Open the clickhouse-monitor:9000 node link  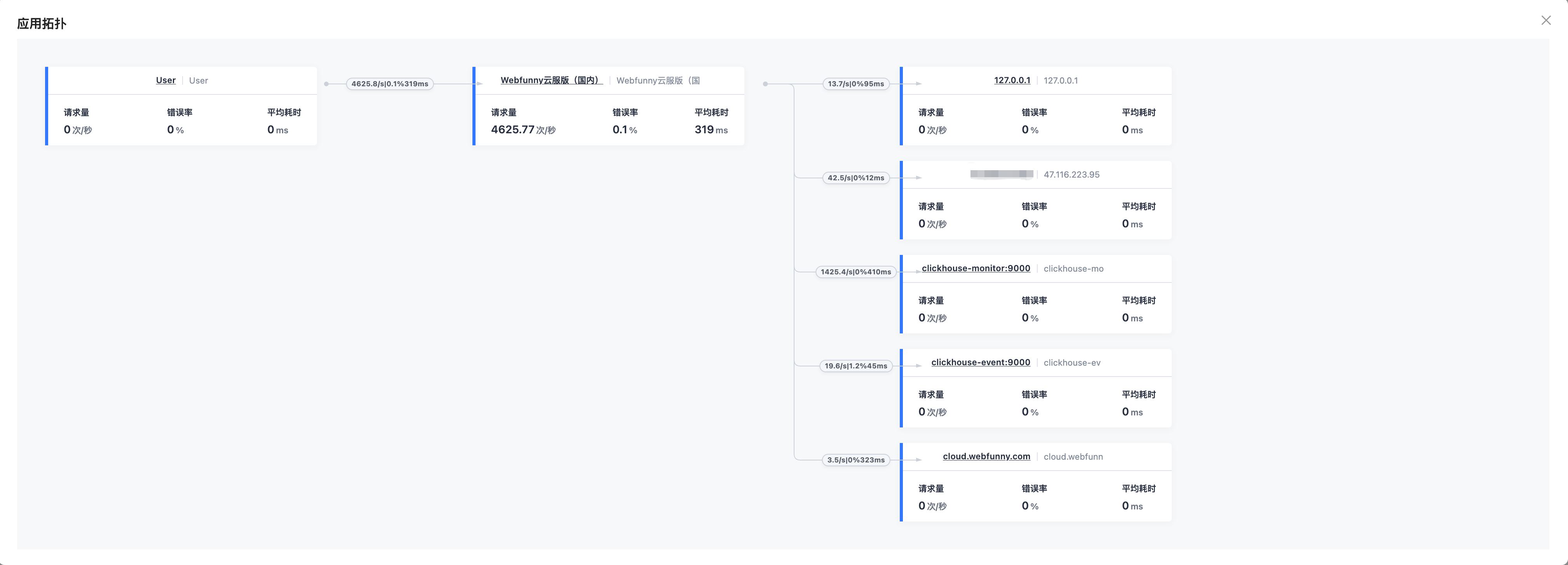click(976, 269)
